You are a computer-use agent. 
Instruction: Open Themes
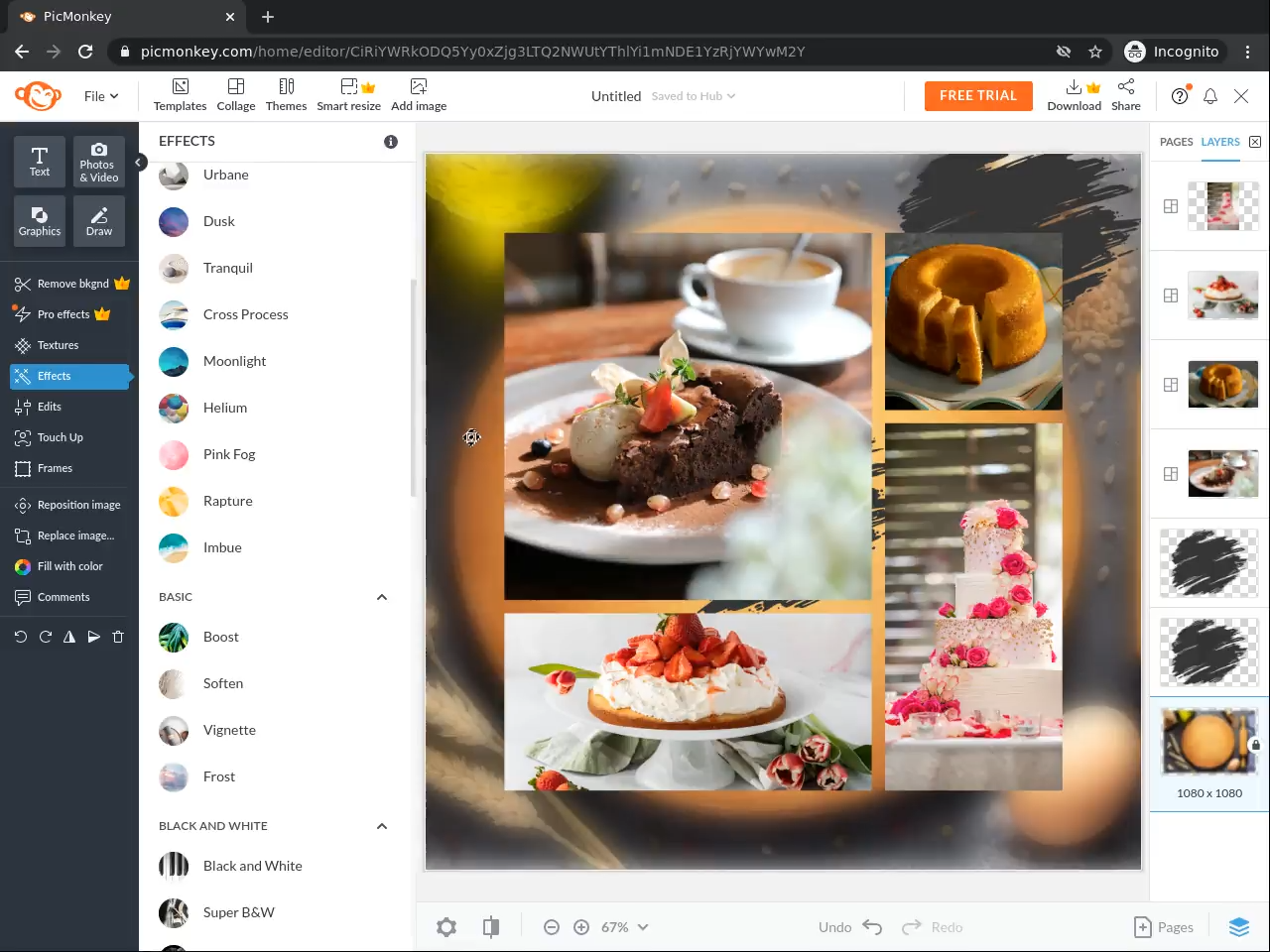286,95
